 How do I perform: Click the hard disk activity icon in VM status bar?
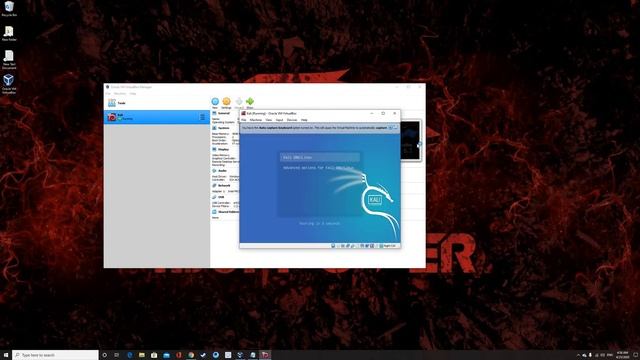(333, 246)
